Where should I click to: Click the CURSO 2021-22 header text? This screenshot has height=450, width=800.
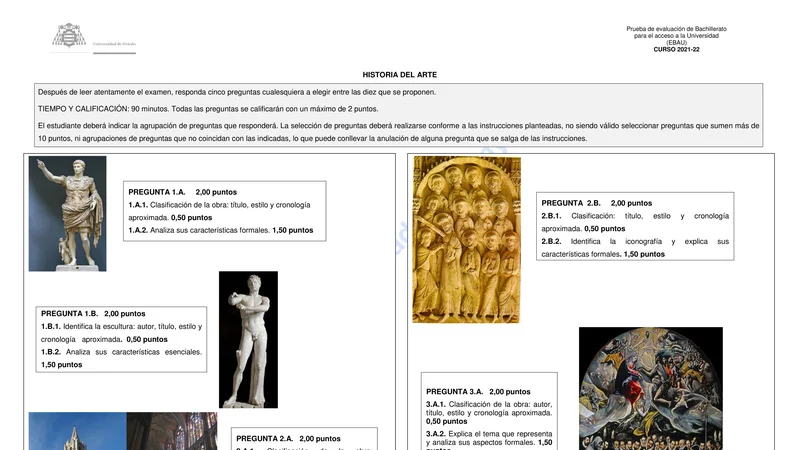click(676, 50)
